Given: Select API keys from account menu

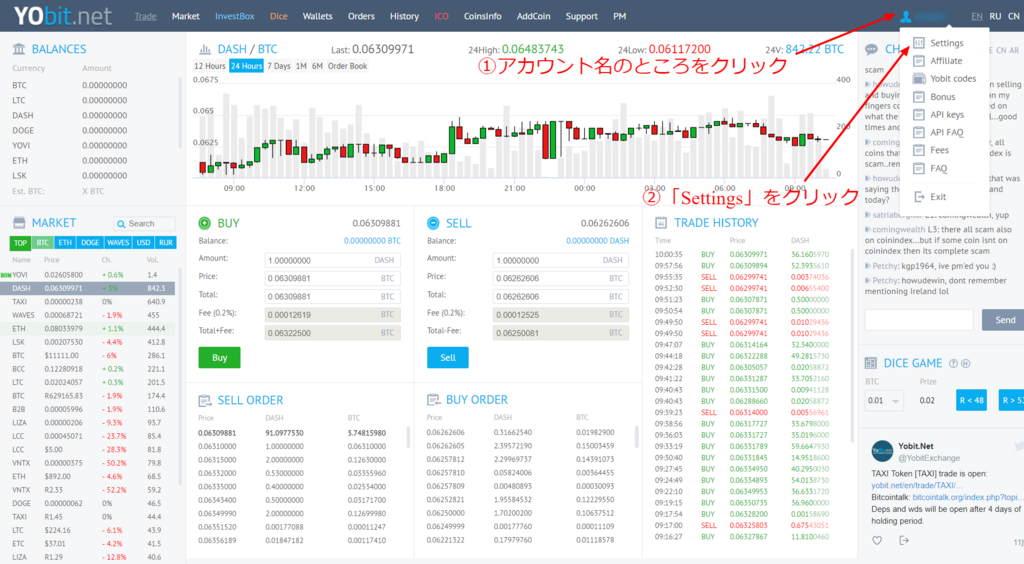Looking at the screenshot, I should [946, 115].
